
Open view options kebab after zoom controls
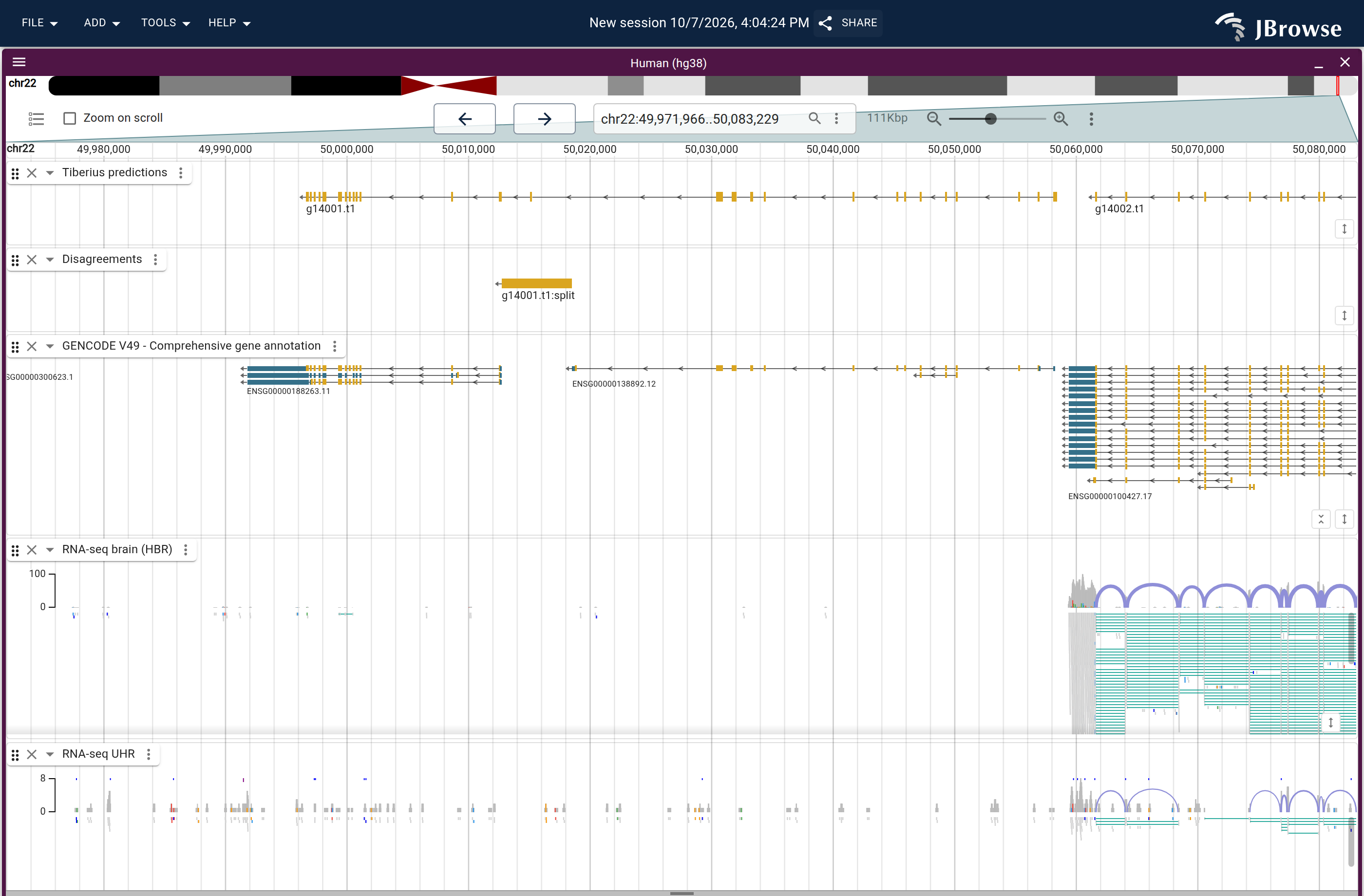click(x=1091, y=119)
